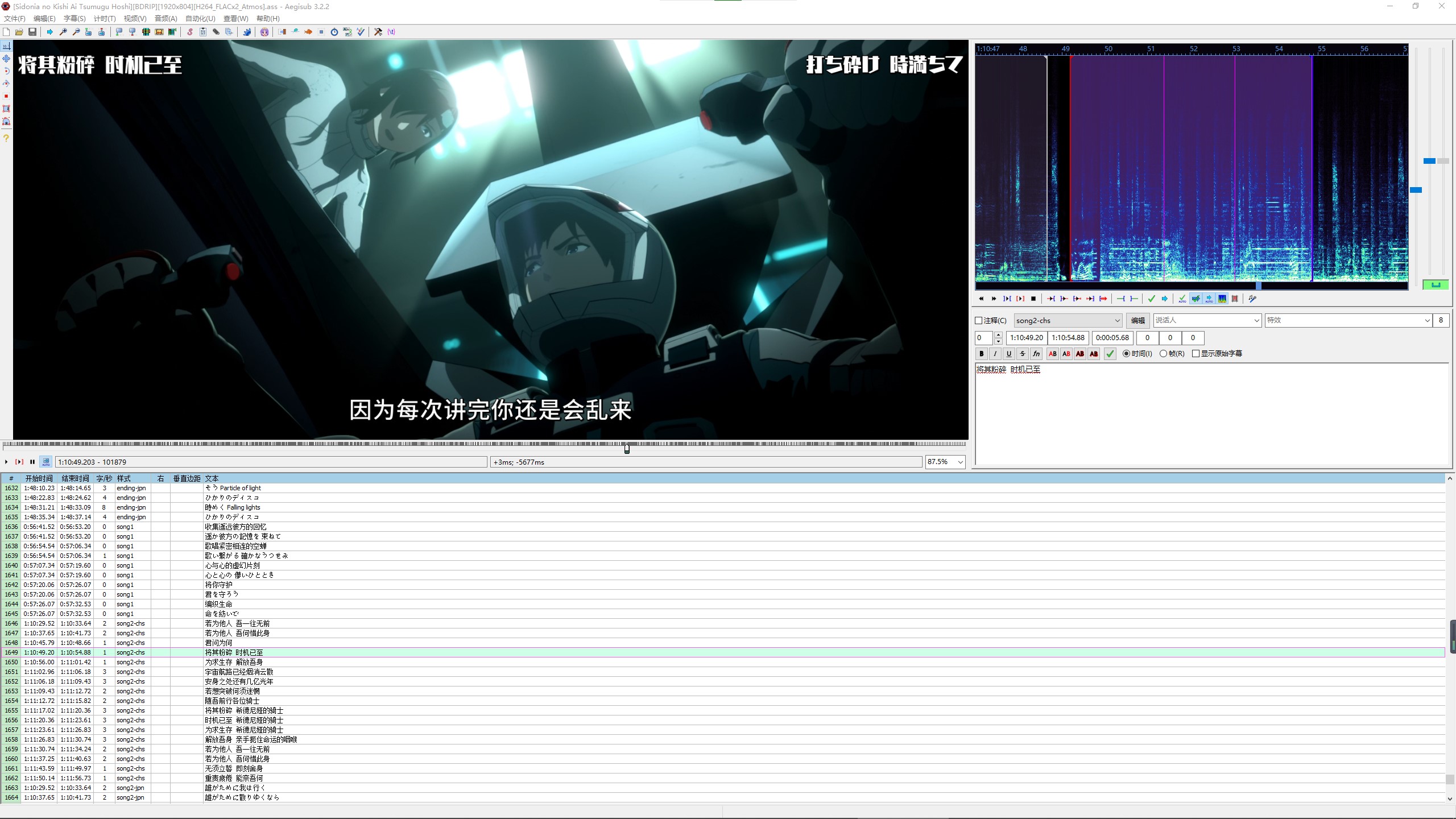Play the current audio selection
Viewport: 1456px width, 819px height.
point(1007,299)
